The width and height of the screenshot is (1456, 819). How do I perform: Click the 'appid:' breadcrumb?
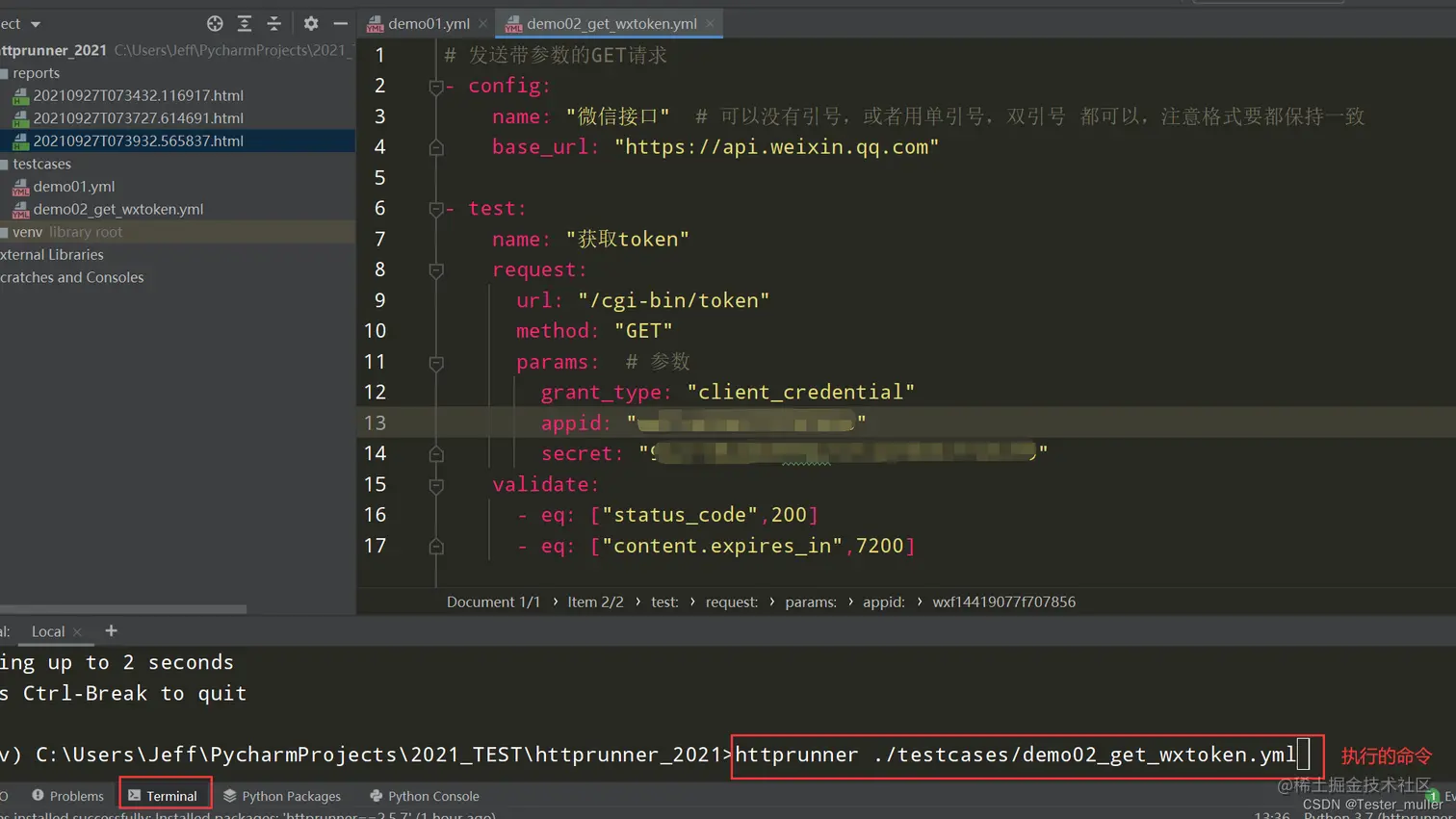[884, 601]
